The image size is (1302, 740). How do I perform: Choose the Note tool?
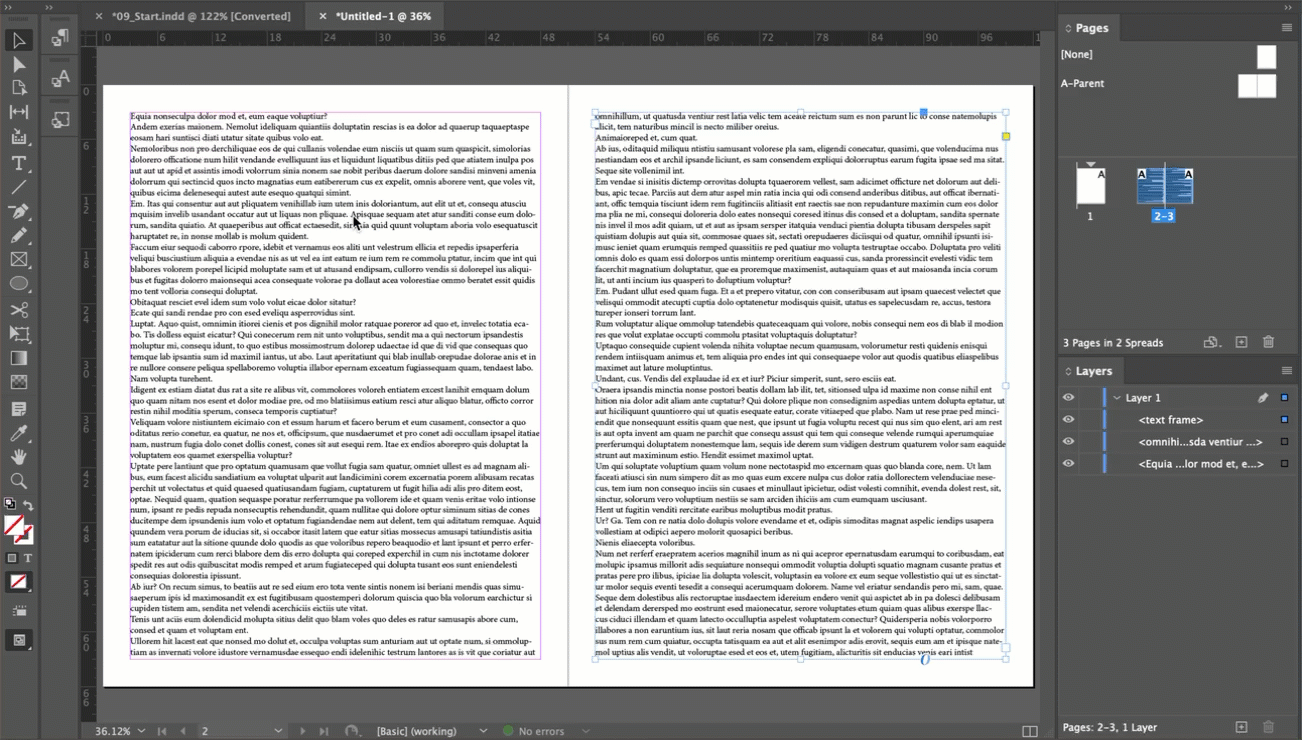(x=18, y=408)
